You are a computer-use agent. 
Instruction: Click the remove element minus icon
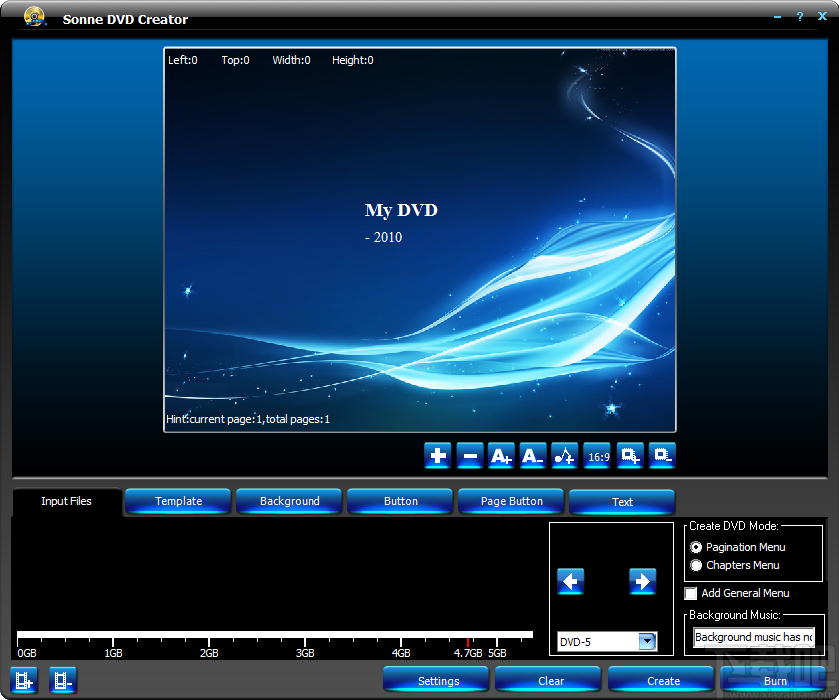469,455
